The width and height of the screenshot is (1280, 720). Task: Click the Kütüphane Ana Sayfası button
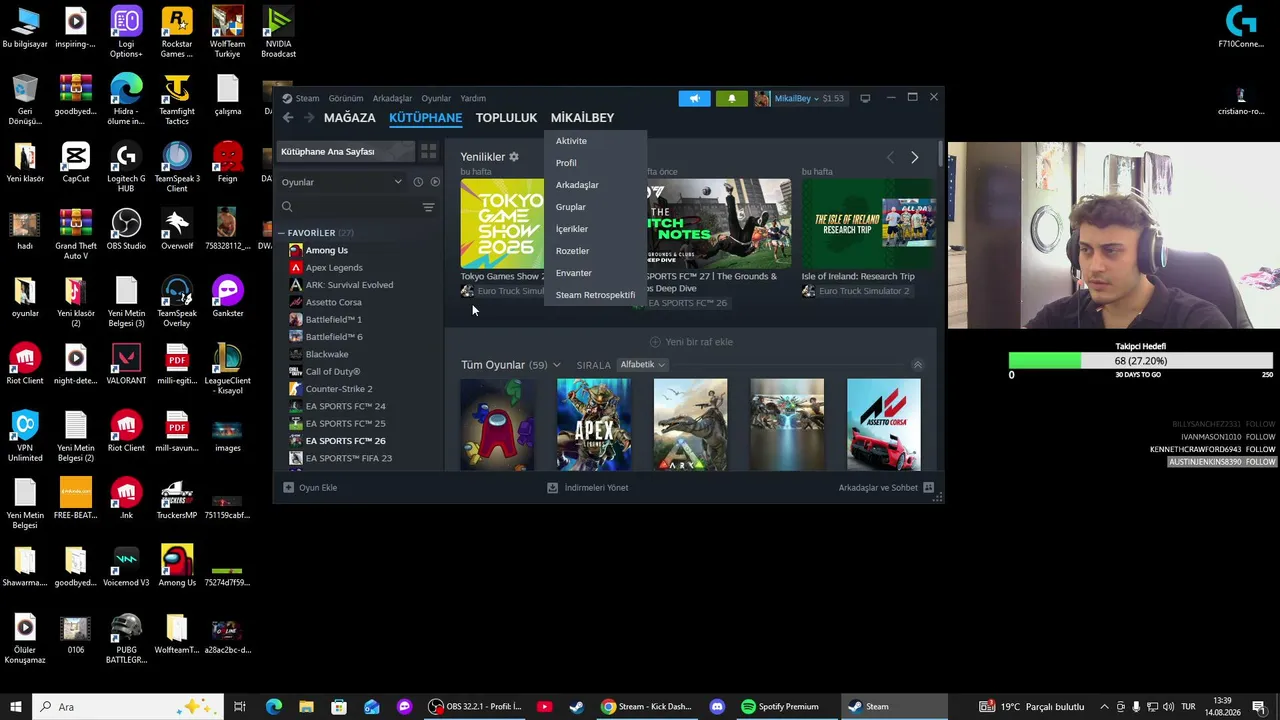[x=345, y=152]
